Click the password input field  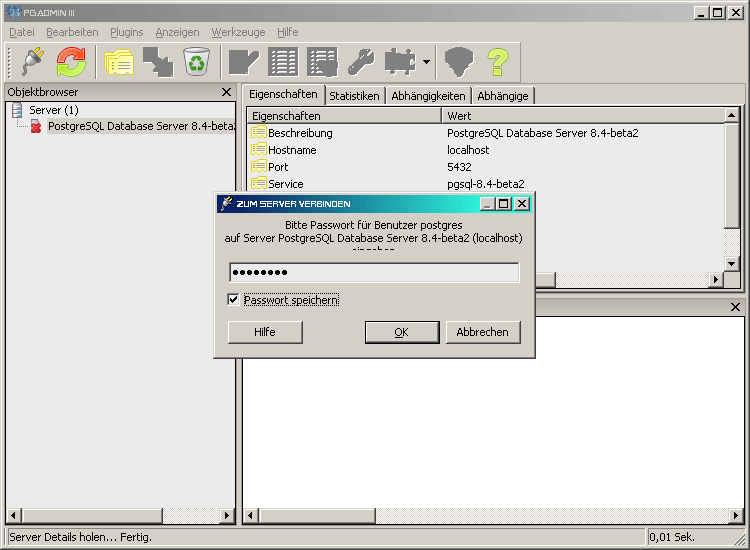374,273
